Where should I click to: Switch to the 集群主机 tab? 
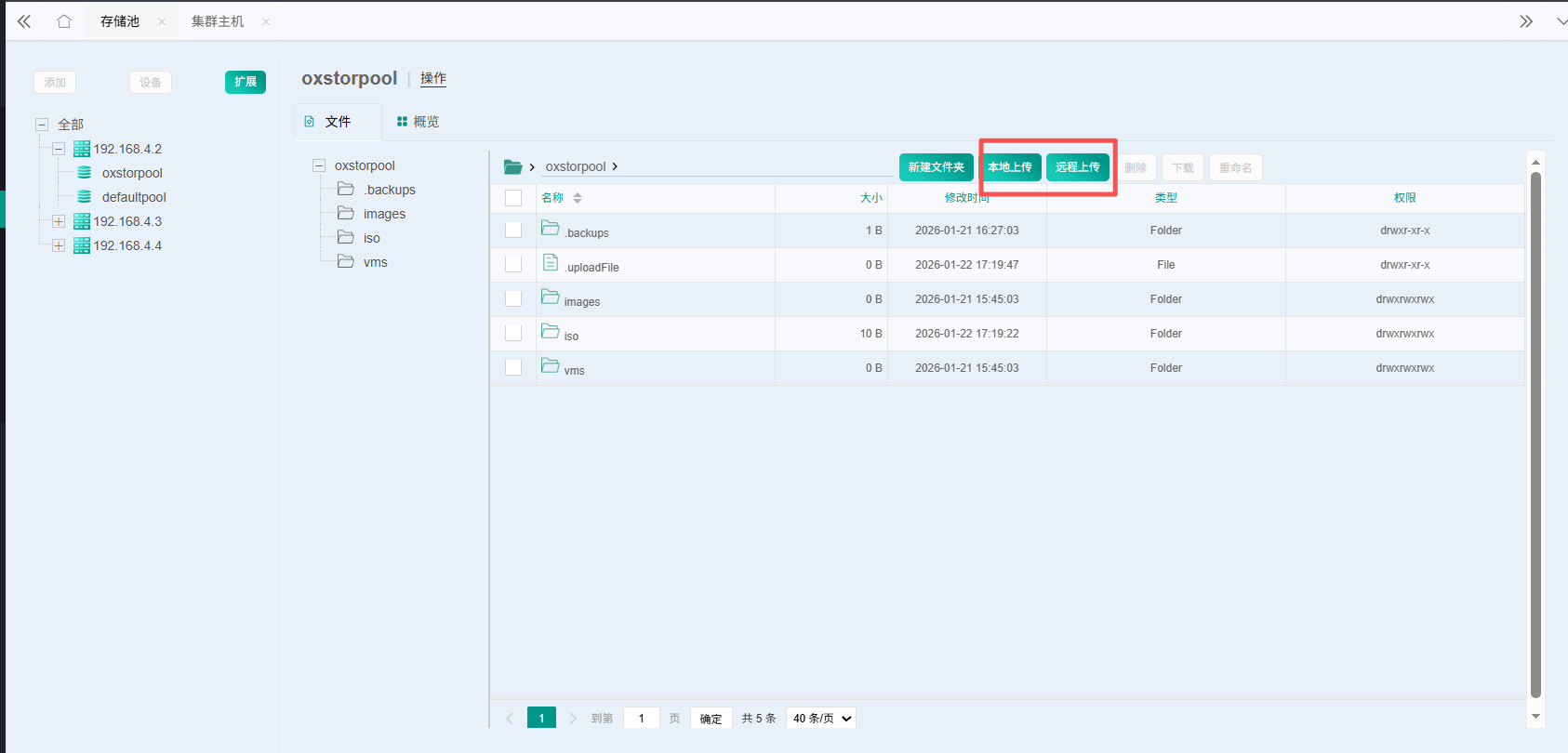tap(218, 21)
